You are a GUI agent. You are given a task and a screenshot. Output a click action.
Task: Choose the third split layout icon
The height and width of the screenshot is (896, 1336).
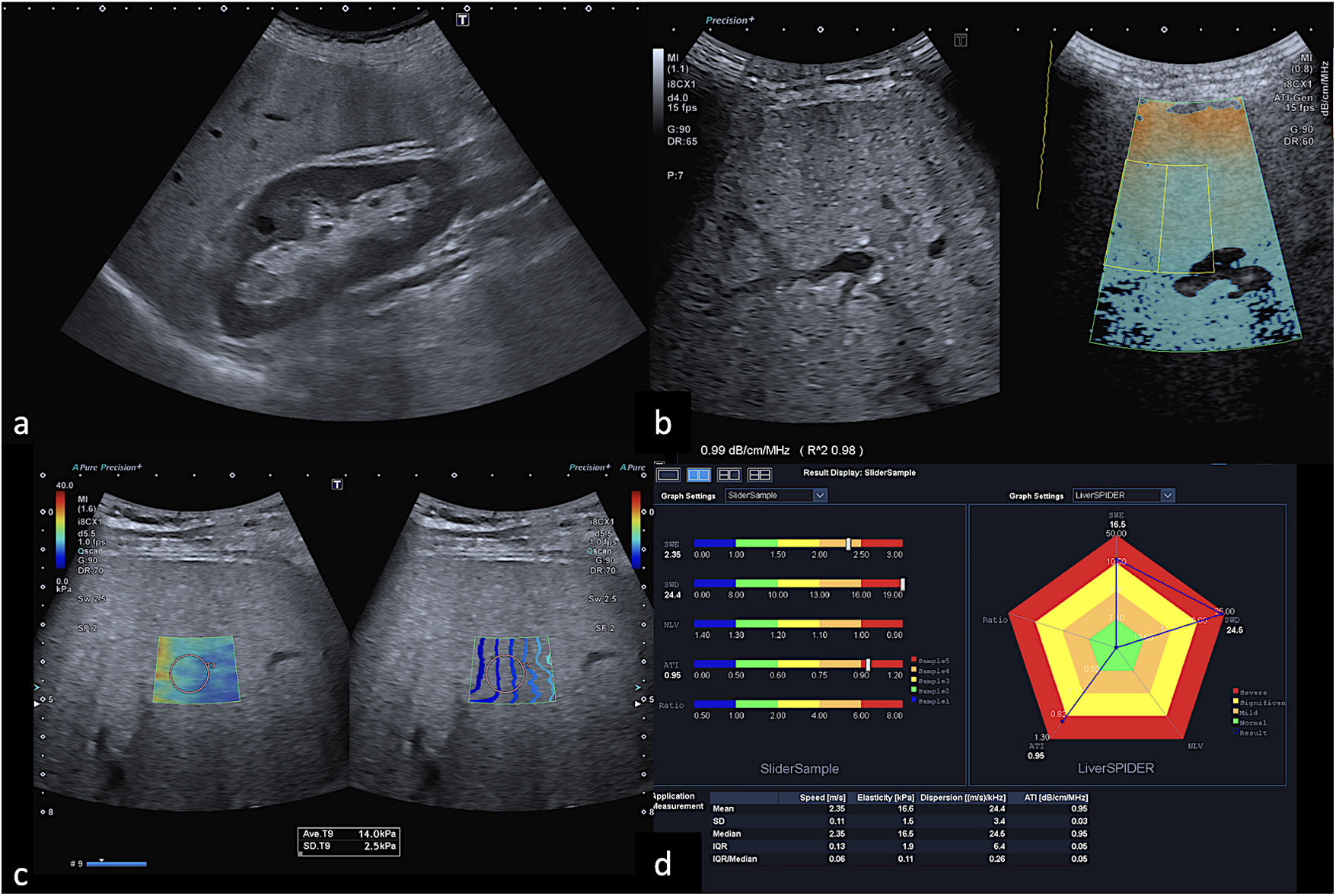pos(729,475)
